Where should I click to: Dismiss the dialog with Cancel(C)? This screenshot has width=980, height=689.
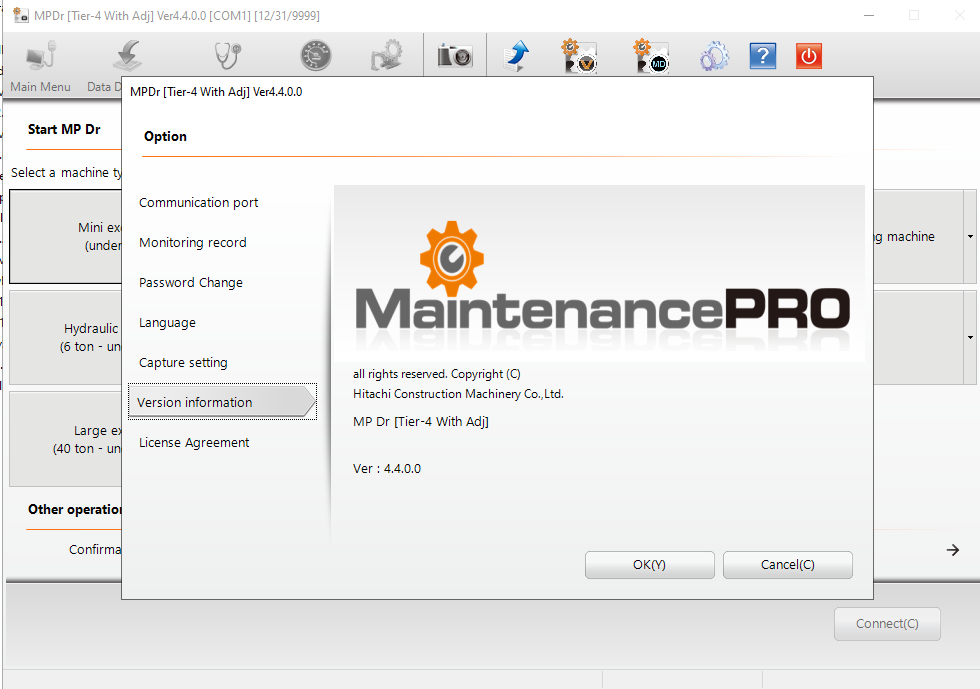click(x=787, y=564)
